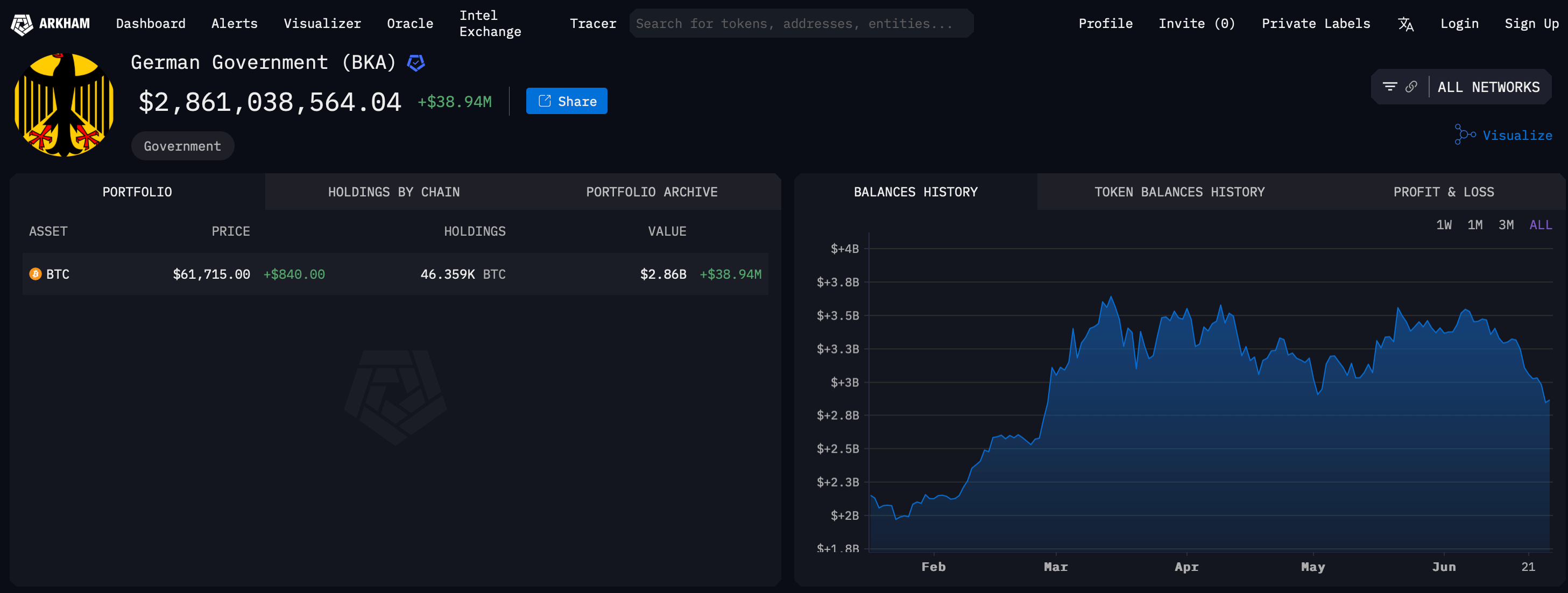Viewport: 1568px width, 593px height.
Task: Click the Visualize link with its graph icon
Action: (x=1503, y=135)
